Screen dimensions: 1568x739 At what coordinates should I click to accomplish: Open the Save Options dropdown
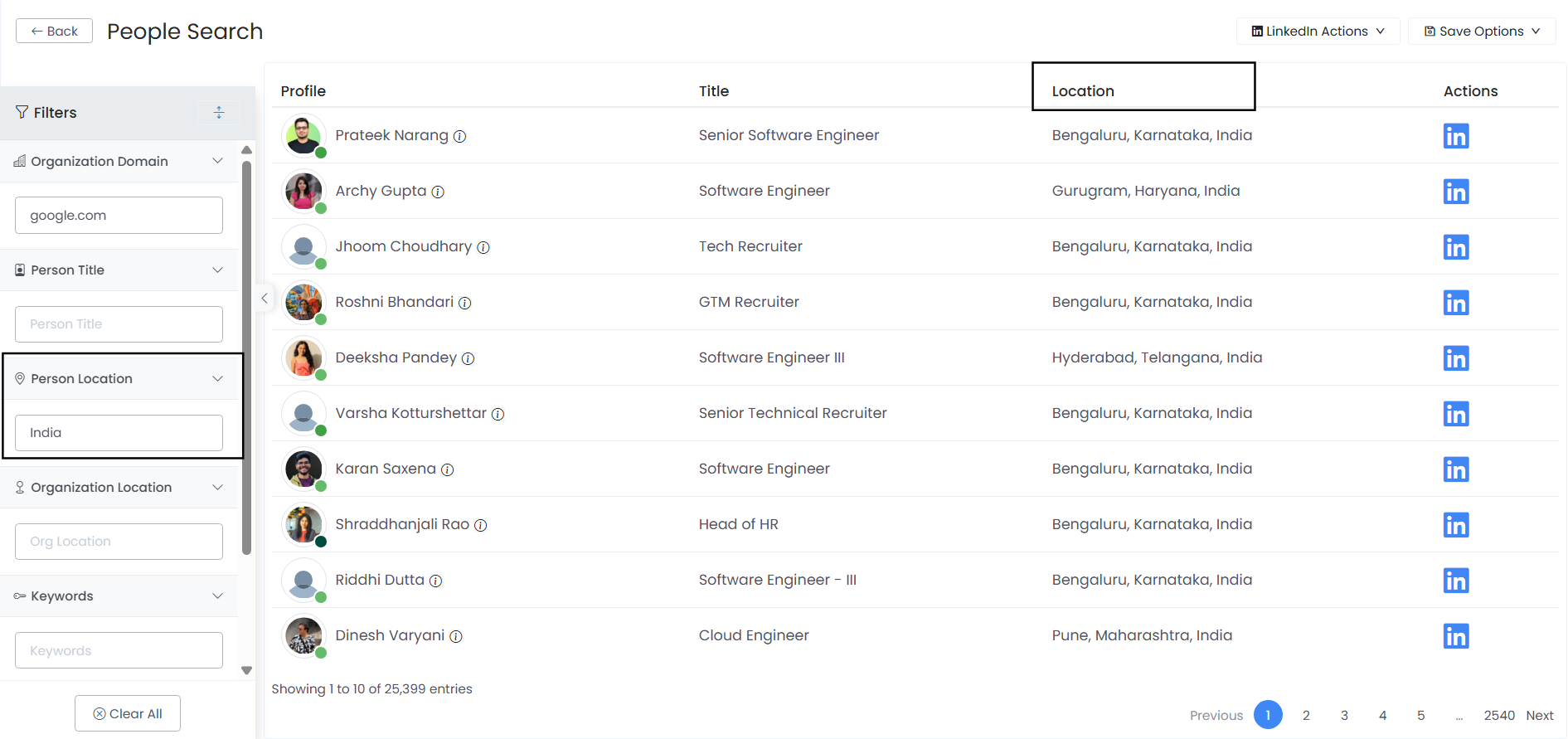pyautogui.click(x=1481, y=32)
